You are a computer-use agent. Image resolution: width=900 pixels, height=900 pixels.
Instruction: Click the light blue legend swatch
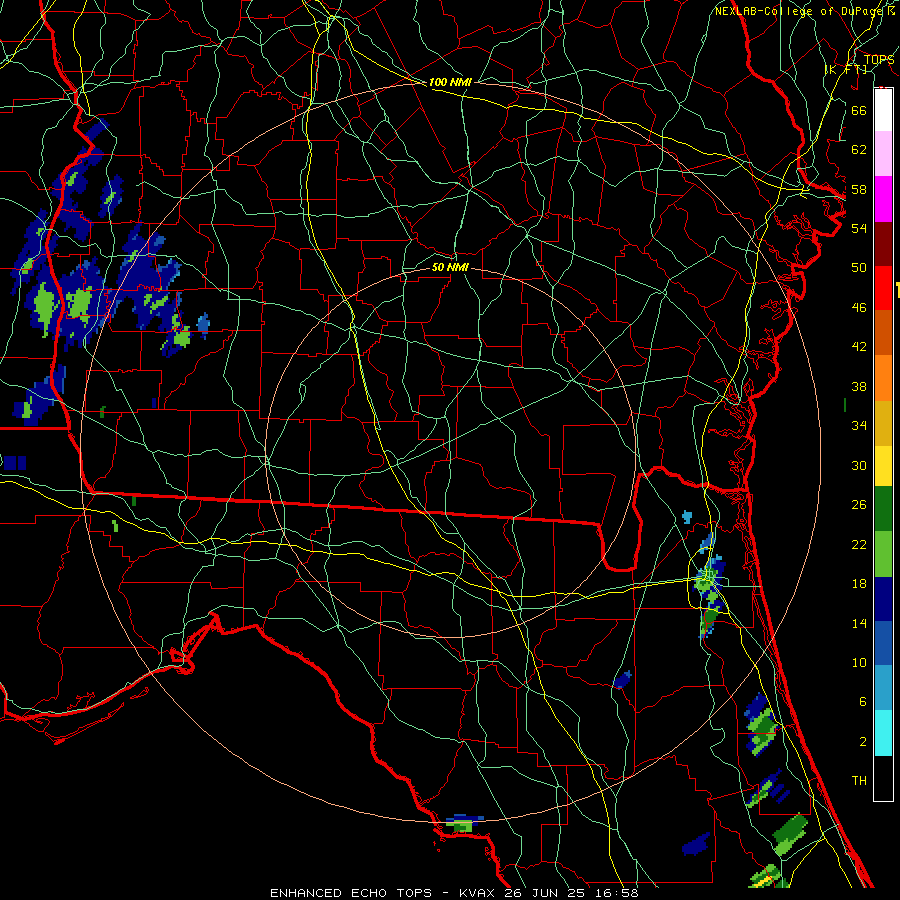coord(883,687)
